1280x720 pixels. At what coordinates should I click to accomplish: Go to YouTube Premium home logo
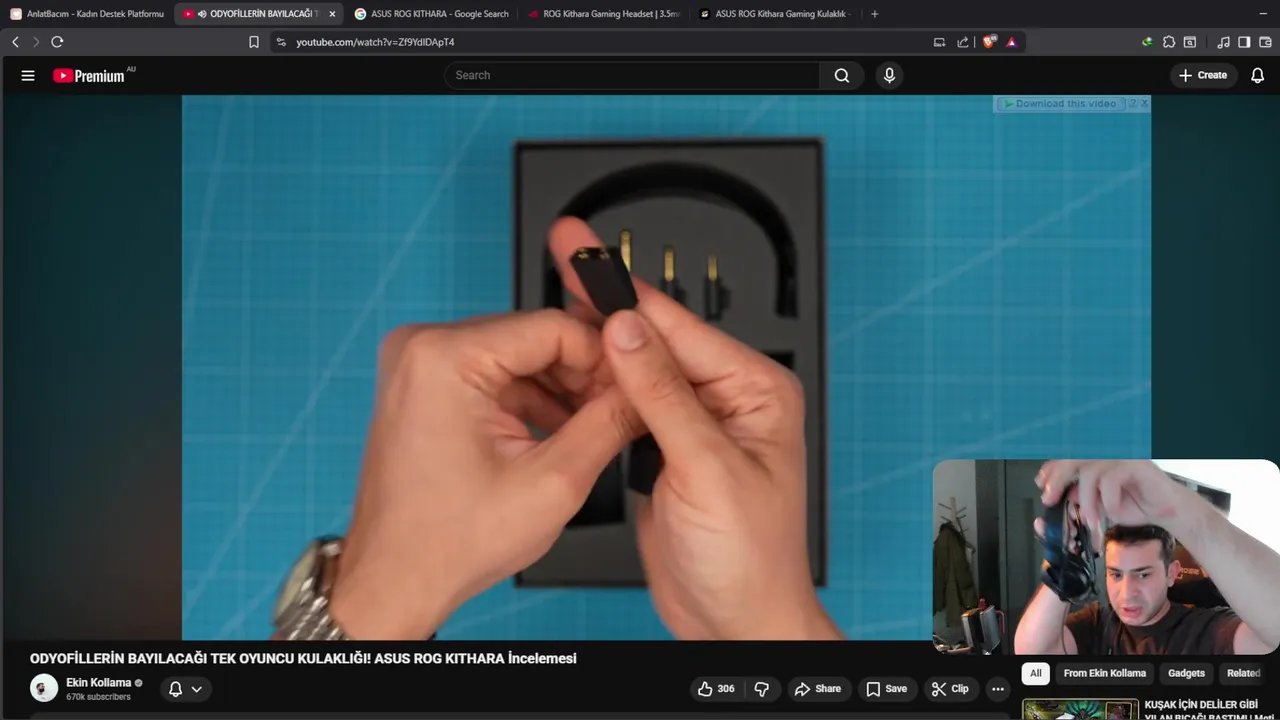(x=90, y=76)
